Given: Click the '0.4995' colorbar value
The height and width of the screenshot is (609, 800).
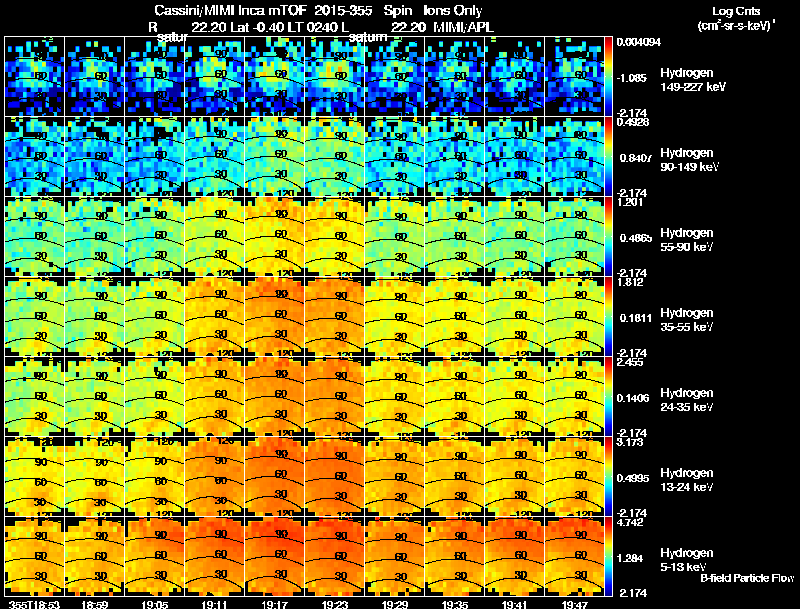Looking at the screenshot, I should 633,478.
